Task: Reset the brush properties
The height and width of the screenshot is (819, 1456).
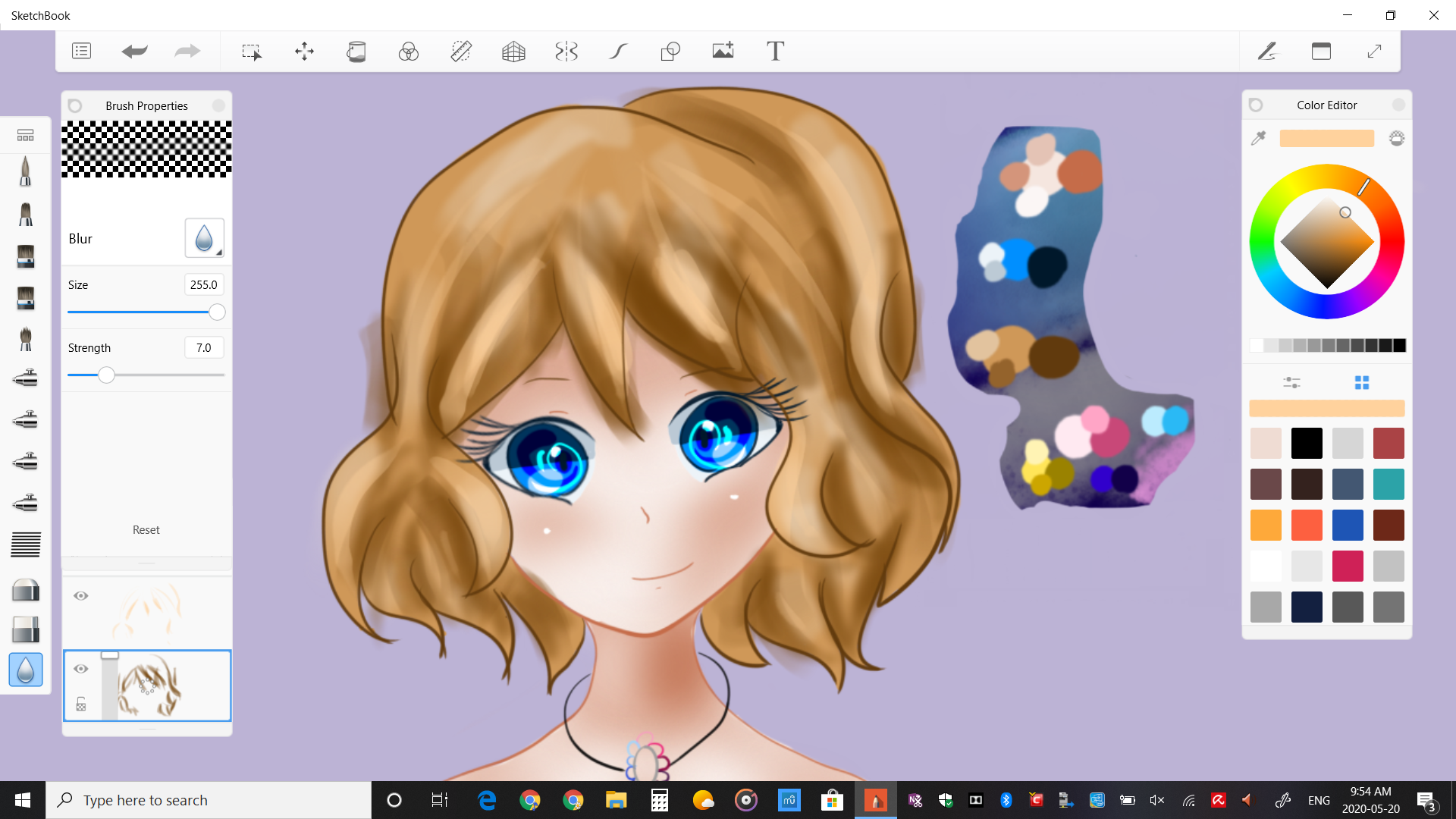Action: pyautogui.click(x=146, y=530)
